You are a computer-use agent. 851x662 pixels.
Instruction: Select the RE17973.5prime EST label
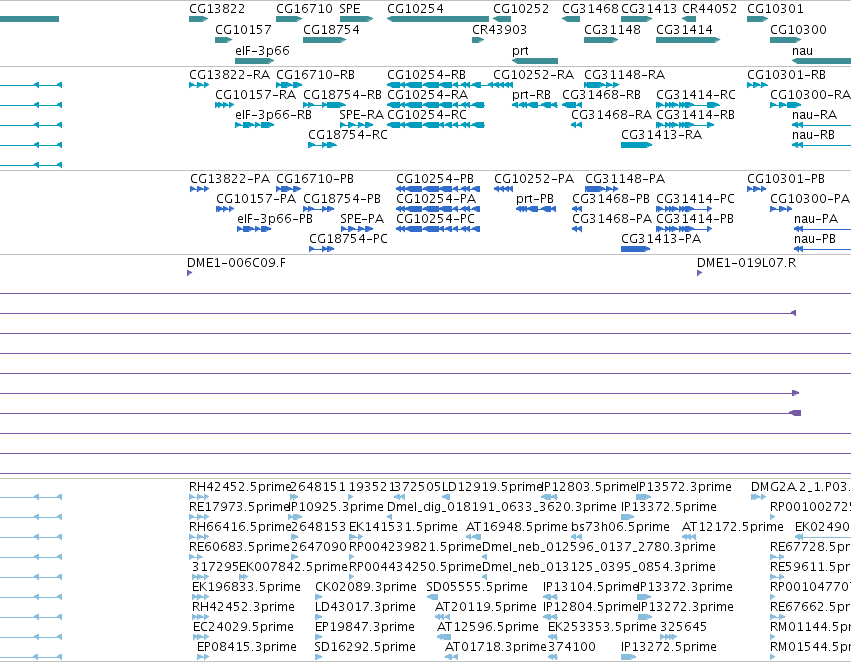[239, 507]
